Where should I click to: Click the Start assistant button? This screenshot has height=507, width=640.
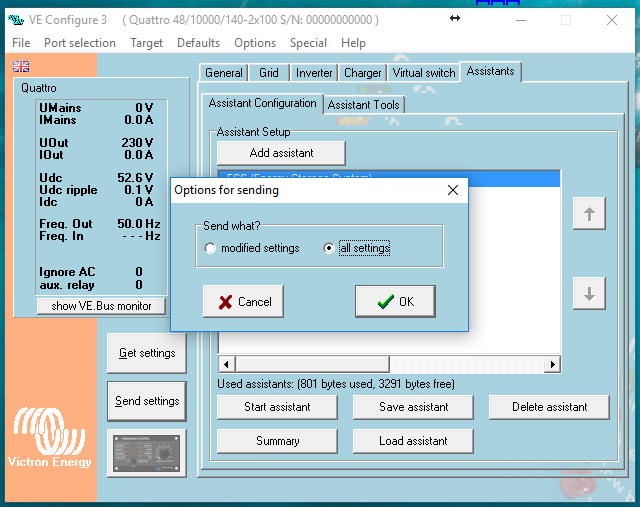click(x=278, y=407)
